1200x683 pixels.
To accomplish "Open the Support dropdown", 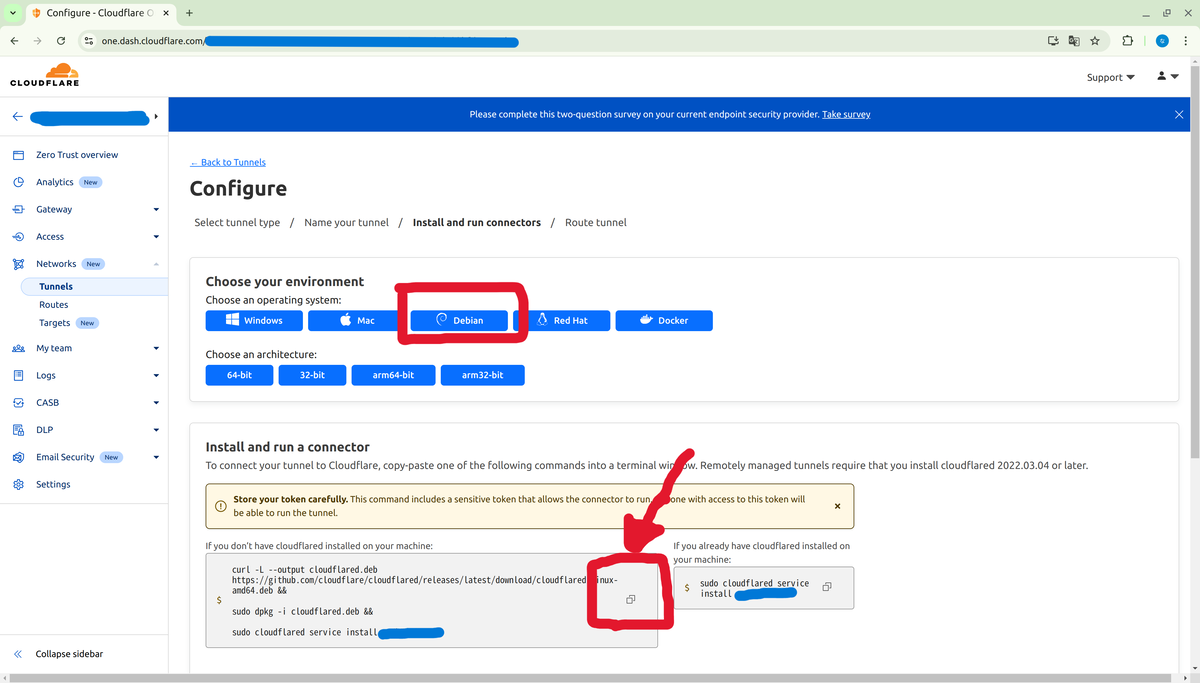I will tap(1110, 77).
